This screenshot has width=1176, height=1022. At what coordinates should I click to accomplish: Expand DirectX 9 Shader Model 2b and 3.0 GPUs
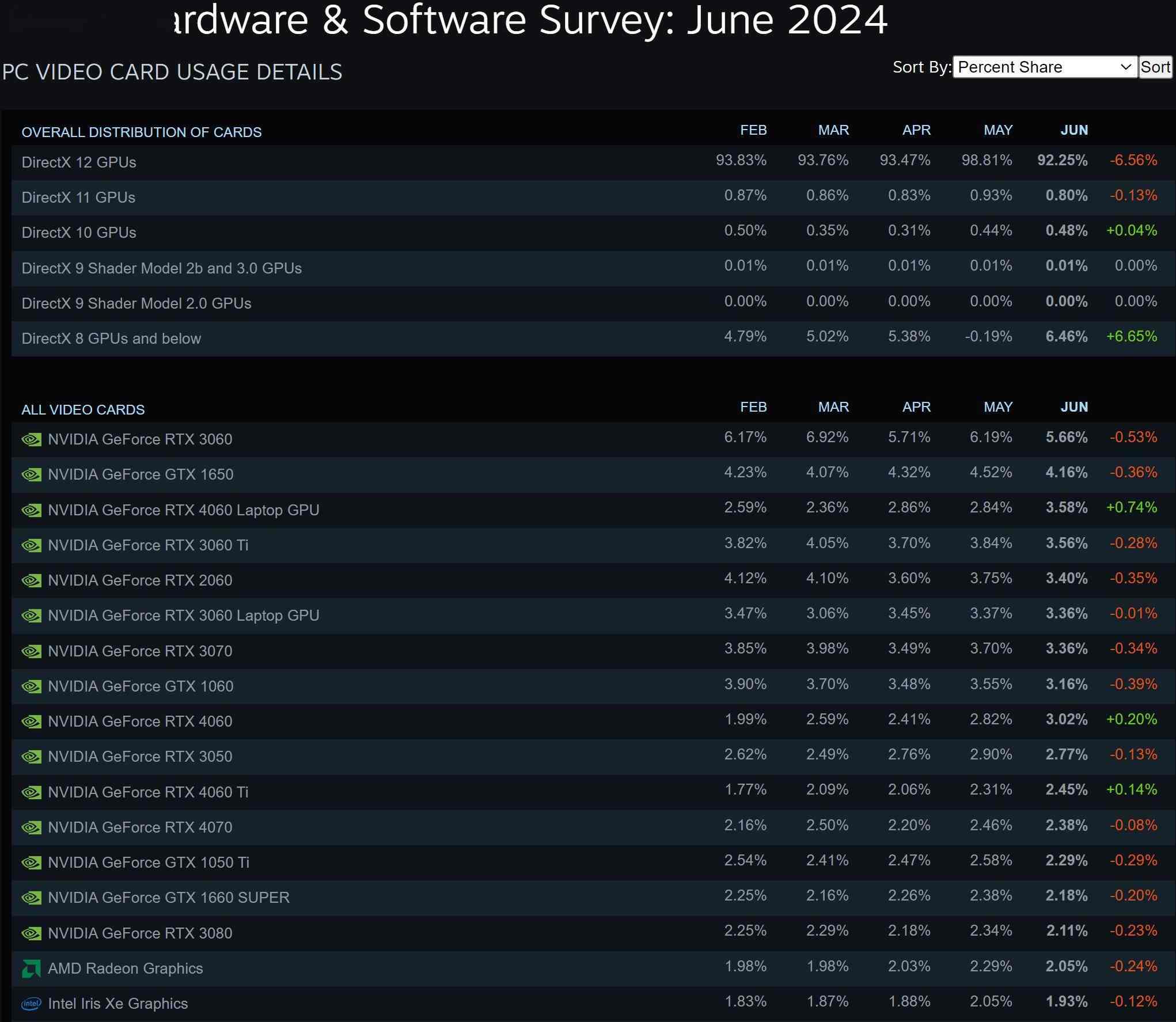click(x=593, y=268)
